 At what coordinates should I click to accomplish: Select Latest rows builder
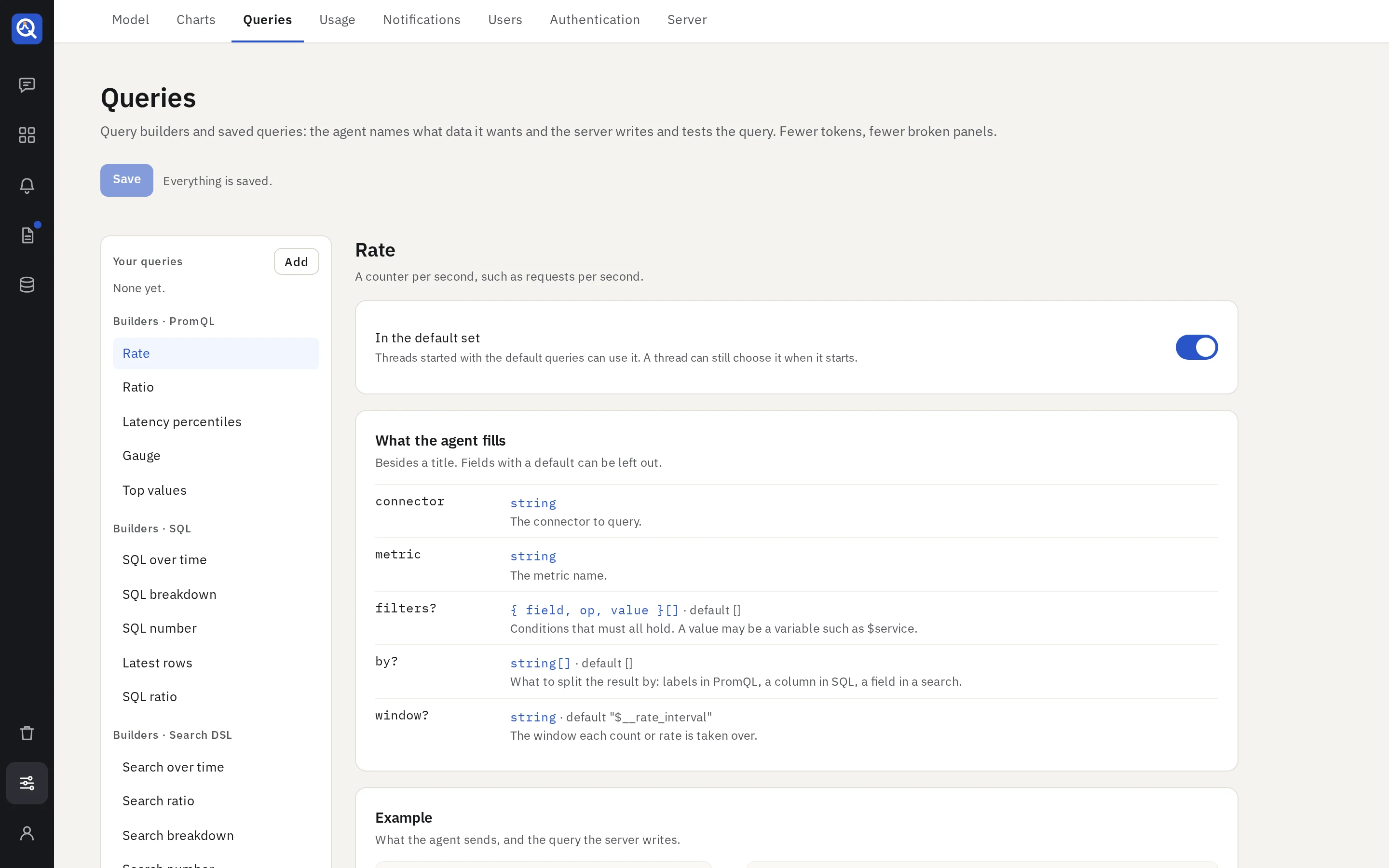tap(216, 663)
